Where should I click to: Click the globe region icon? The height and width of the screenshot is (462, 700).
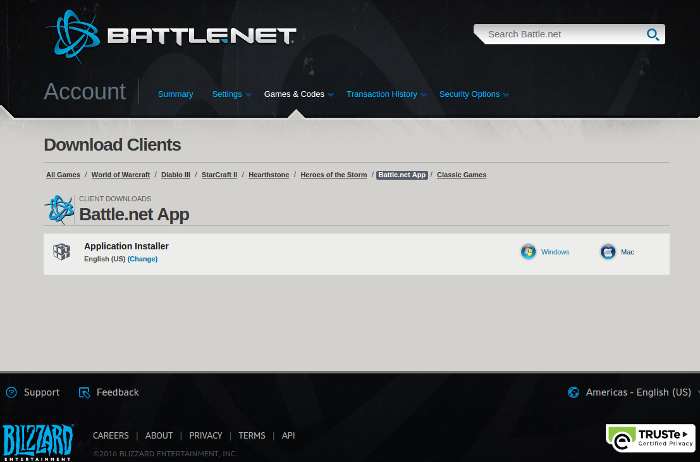click(573, 392)
